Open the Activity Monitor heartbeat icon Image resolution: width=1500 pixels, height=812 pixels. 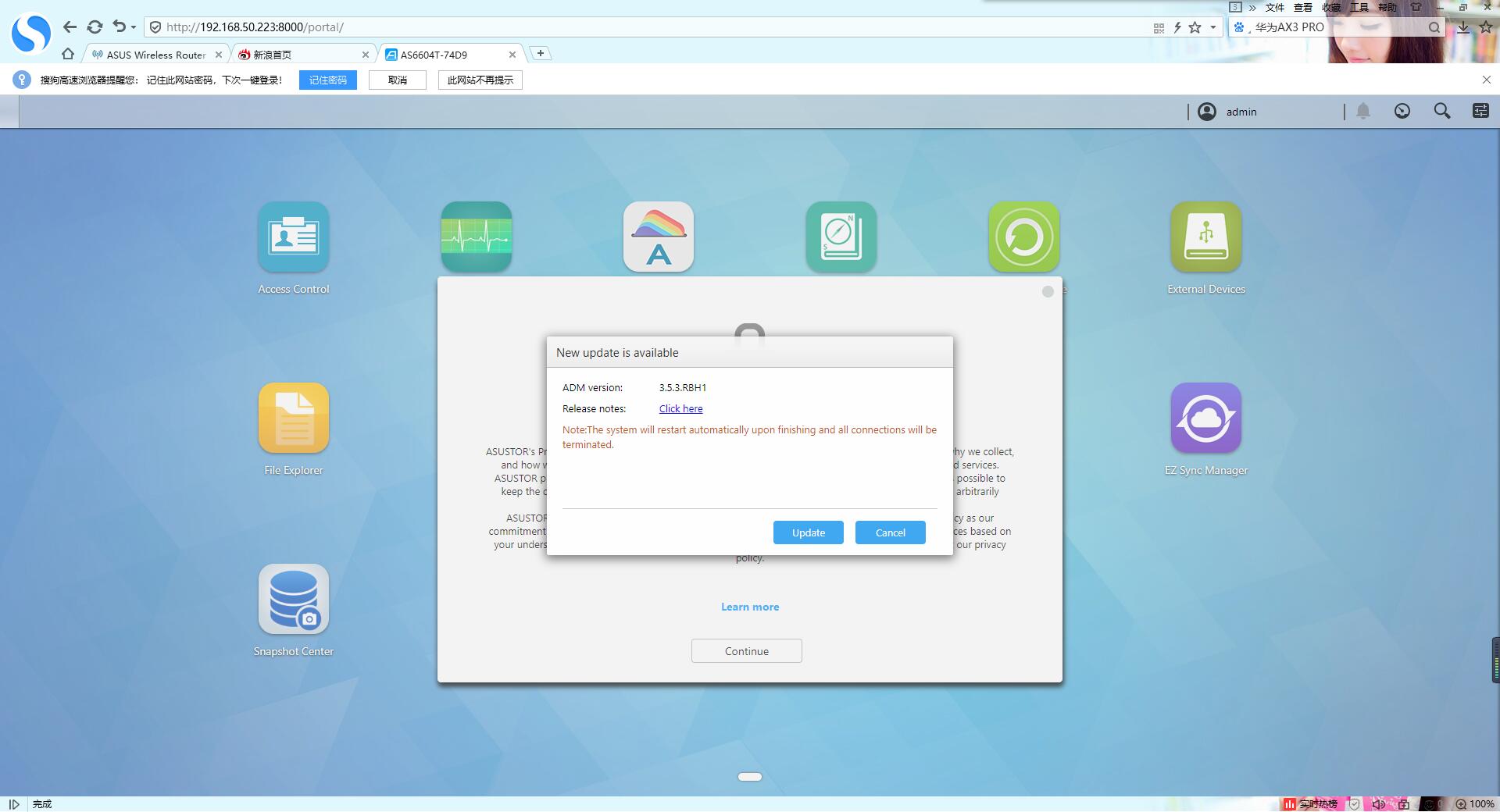click(477, 237)
